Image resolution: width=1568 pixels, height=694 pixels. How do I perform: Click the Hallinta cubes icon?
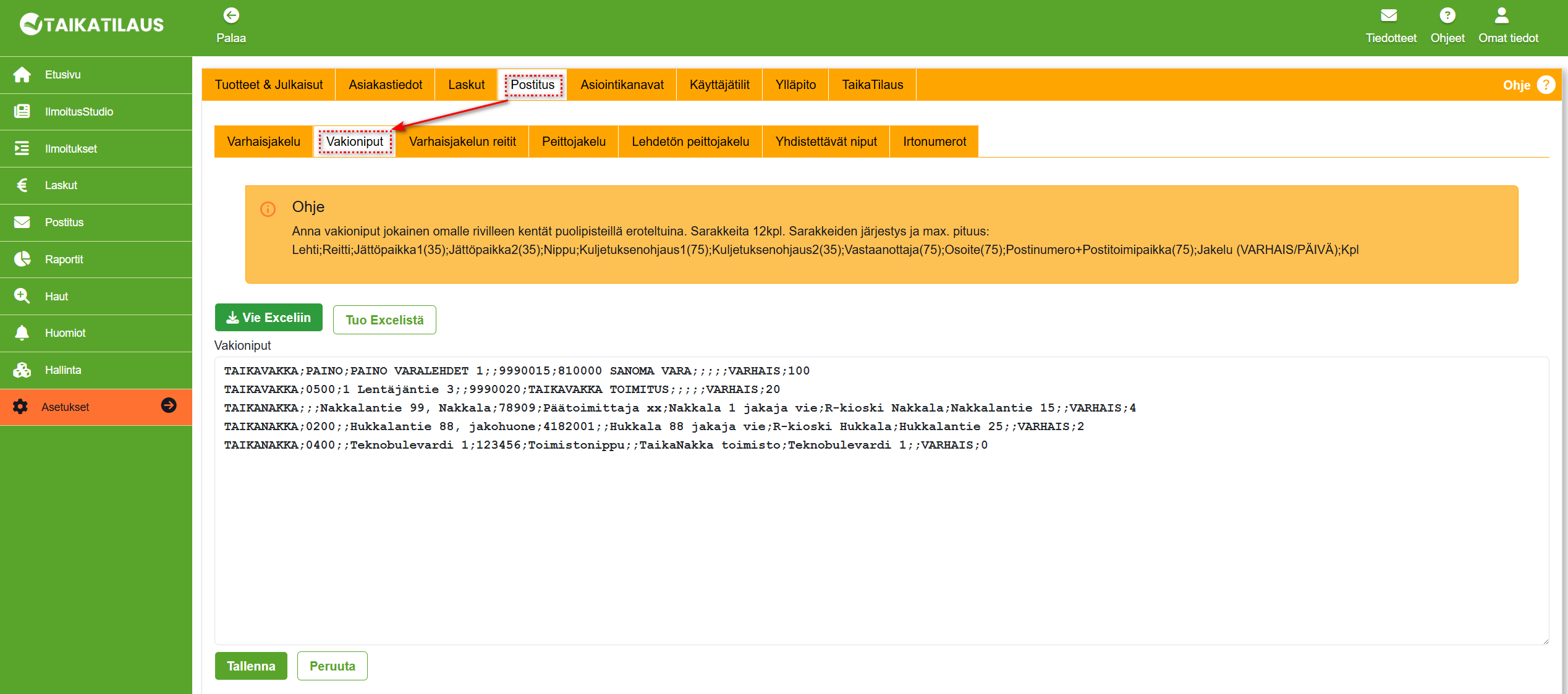(22, 370)
